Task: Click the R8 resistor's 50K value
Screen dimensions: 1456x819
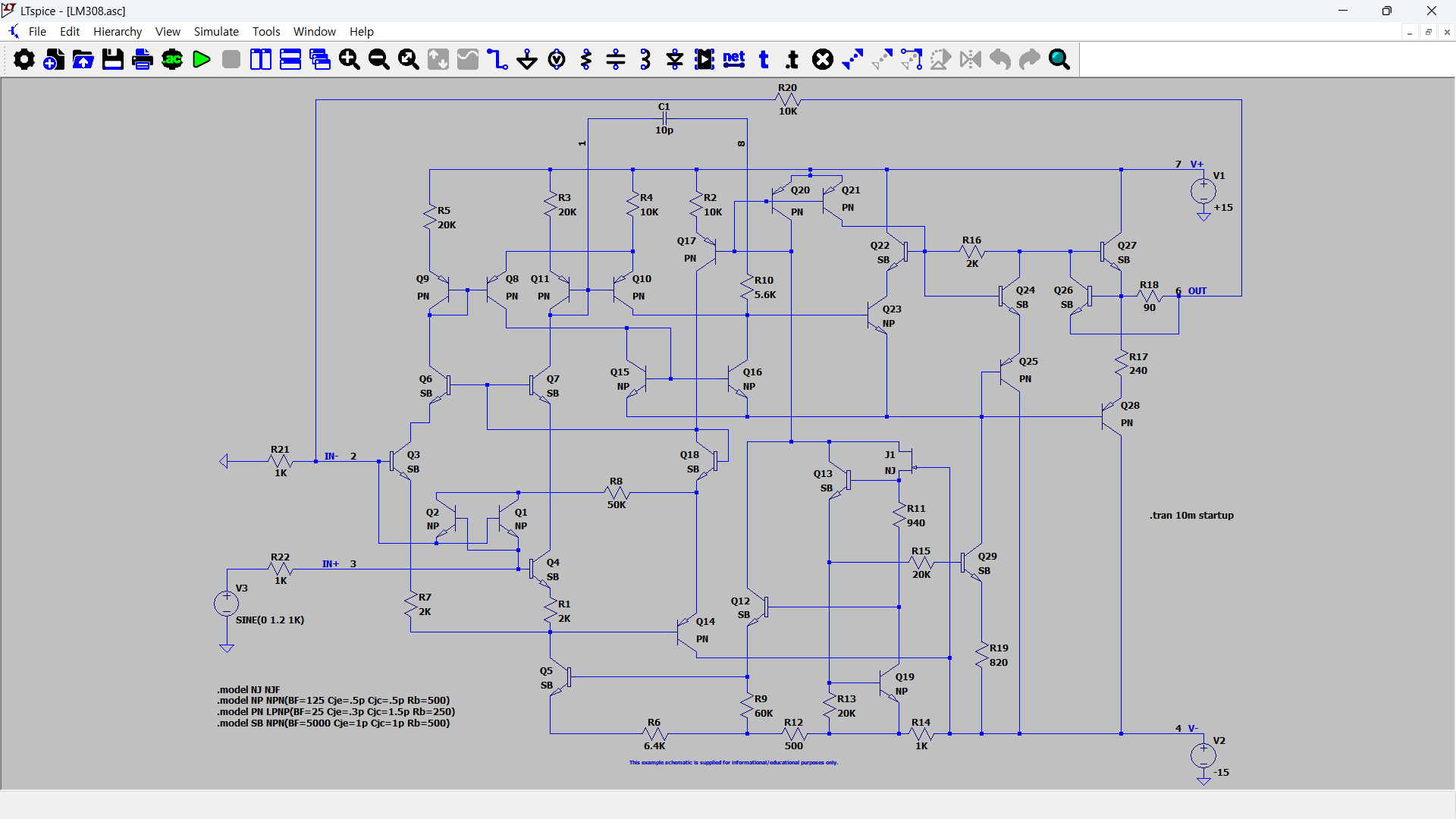Action: (617, 504)
